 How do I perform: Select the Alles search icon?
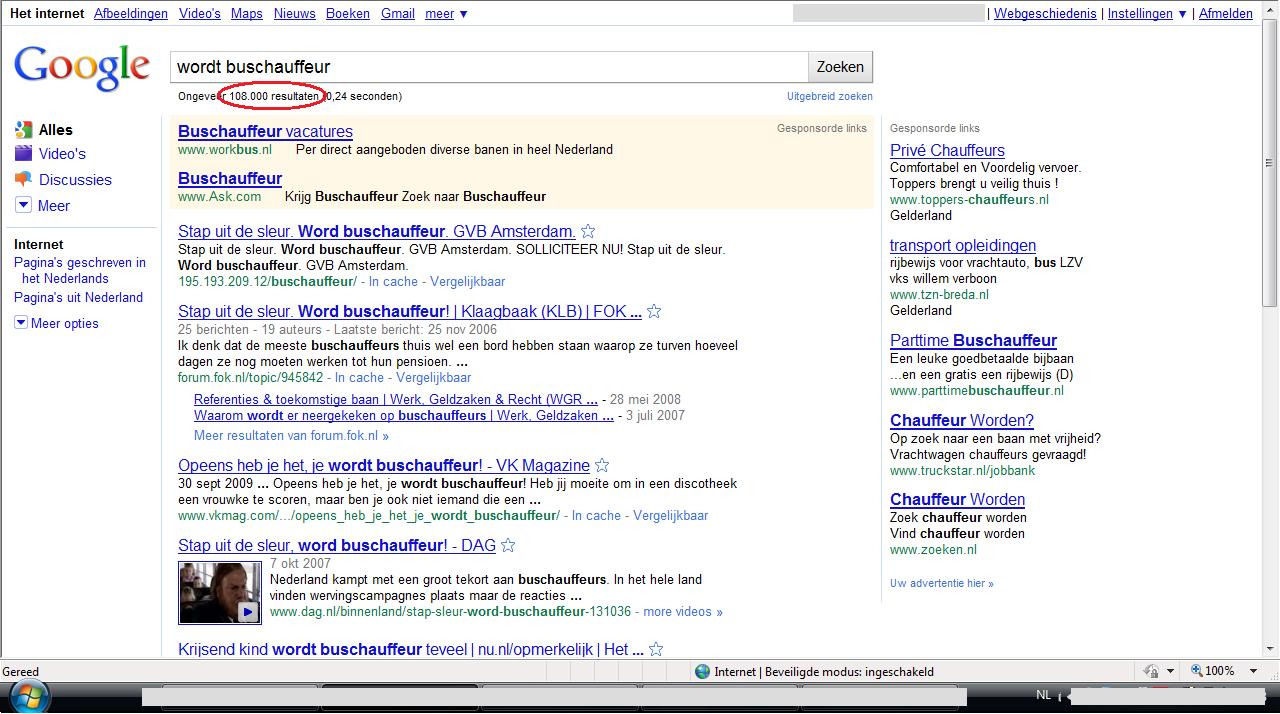(x=23, y=129)
